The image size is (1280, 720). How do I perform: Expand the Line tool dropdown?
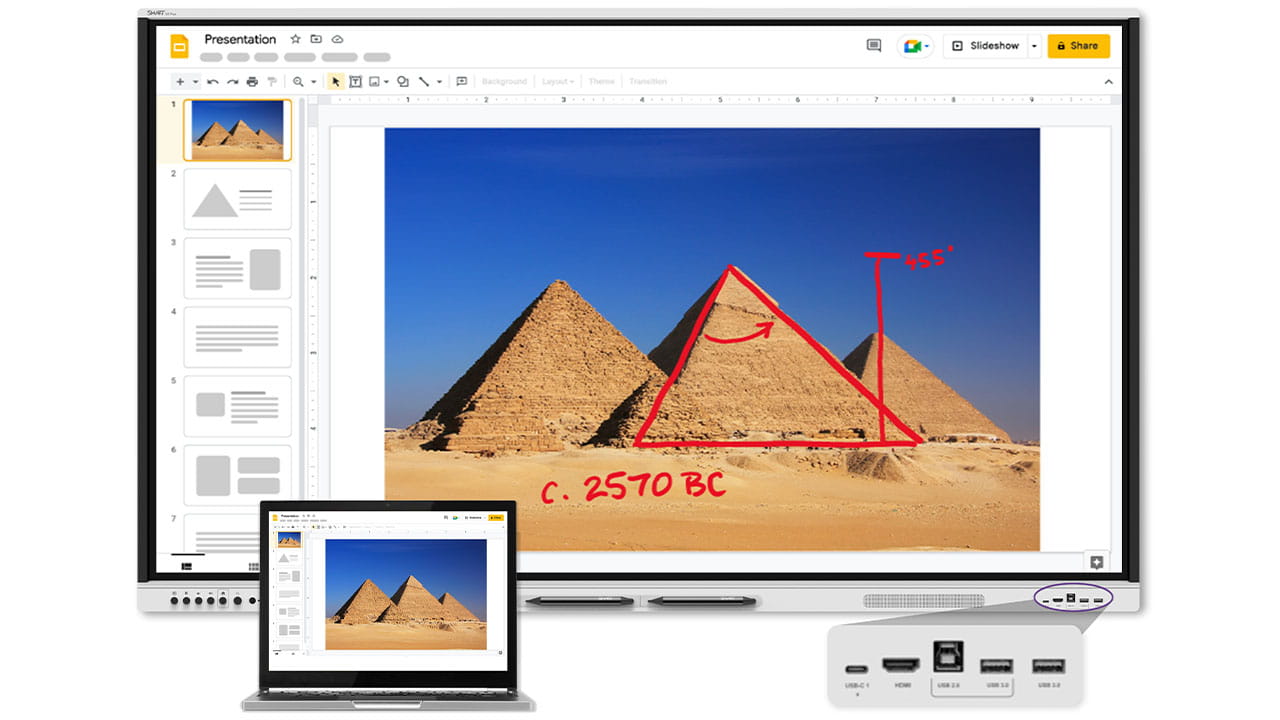439,81
